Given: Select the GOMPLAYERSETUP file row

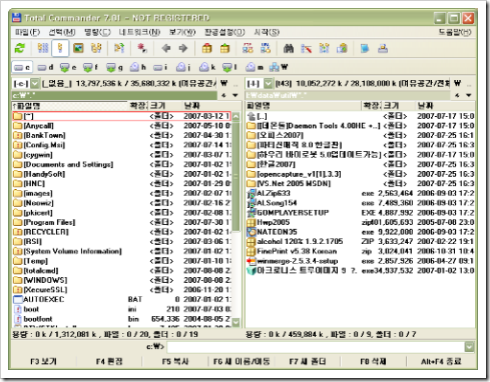Looking at the screenshot, I should click(360, 213).
